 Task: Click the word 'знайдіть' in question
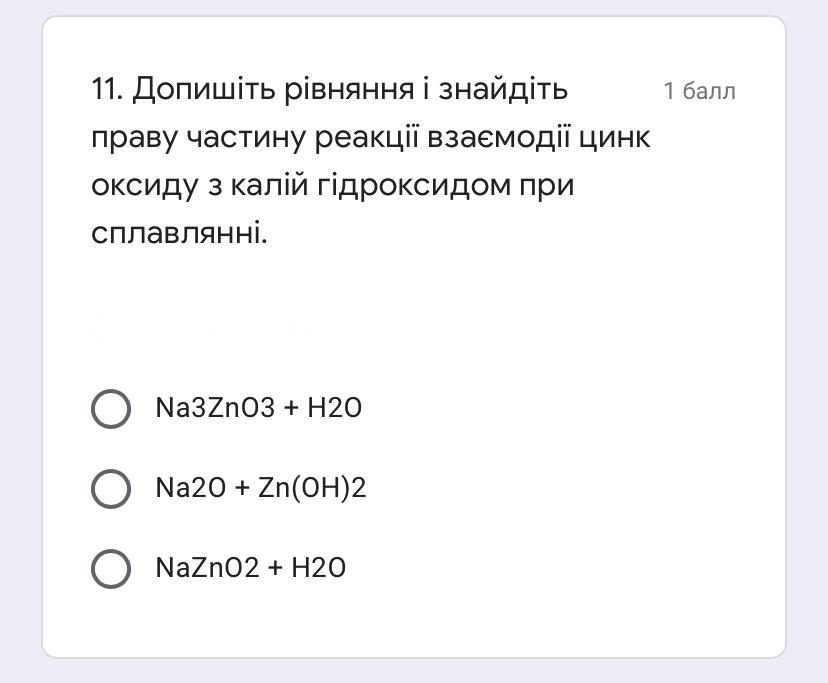[503, 90]
